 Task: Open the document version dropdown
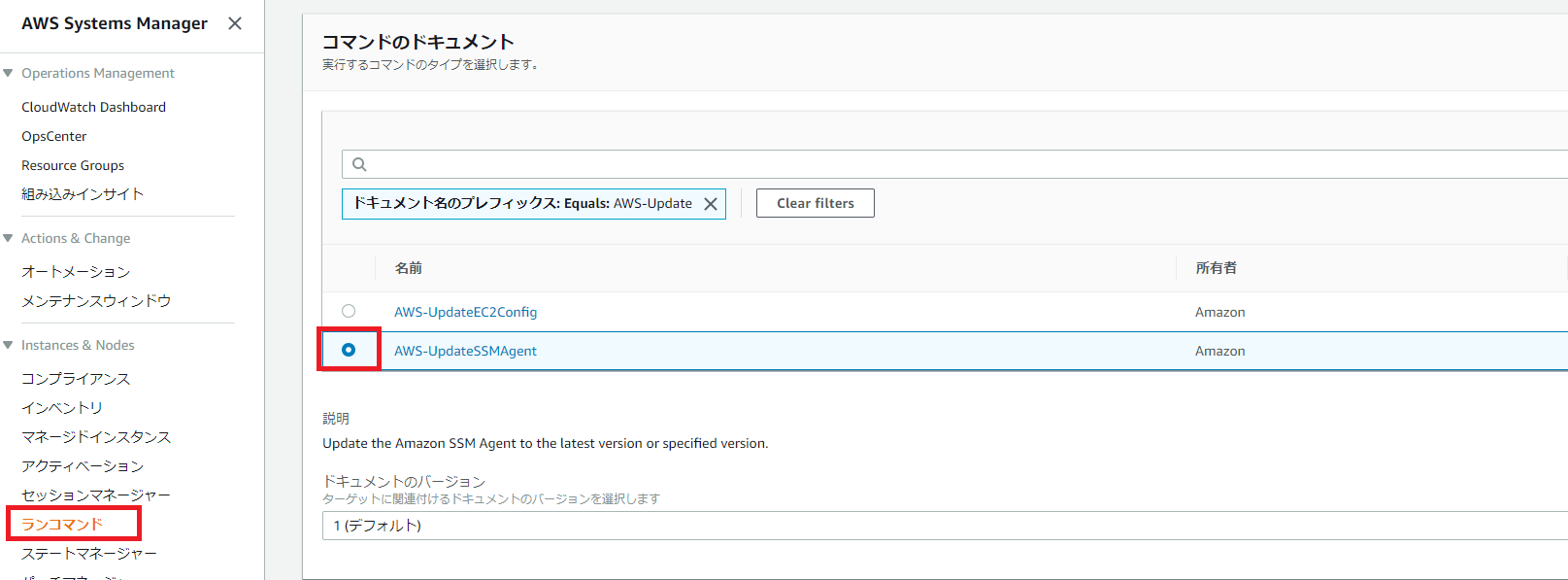(x=945, y=526)
